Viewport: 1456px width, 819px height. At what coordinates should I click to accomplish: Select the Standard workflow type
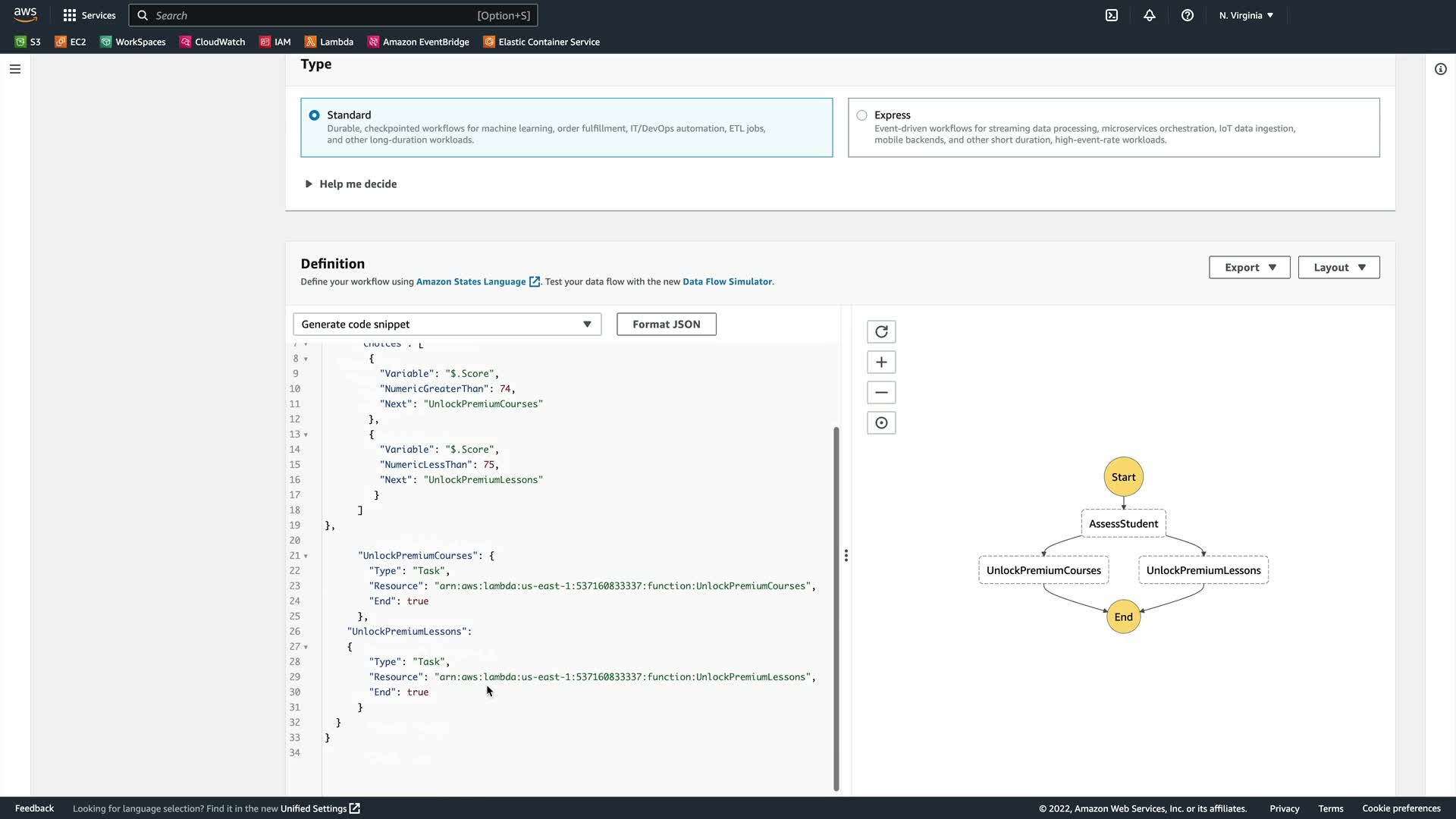[x=314, y=115]
